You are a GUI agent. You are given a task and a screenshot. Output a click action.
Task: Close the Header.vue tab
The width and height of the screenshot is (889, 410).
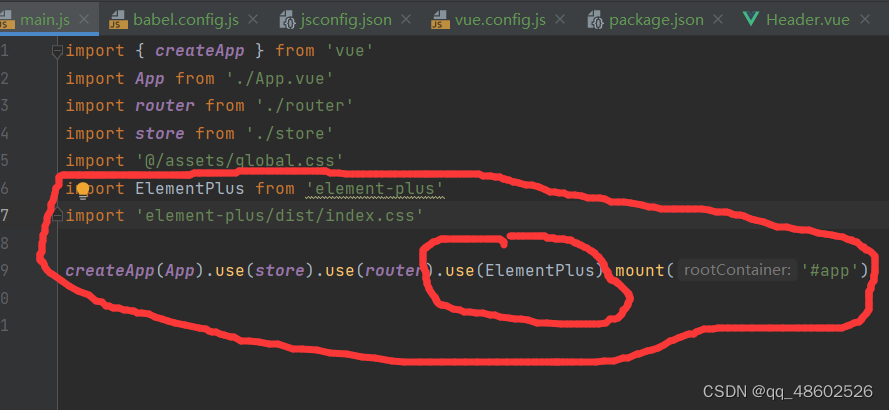pos(865,19)
